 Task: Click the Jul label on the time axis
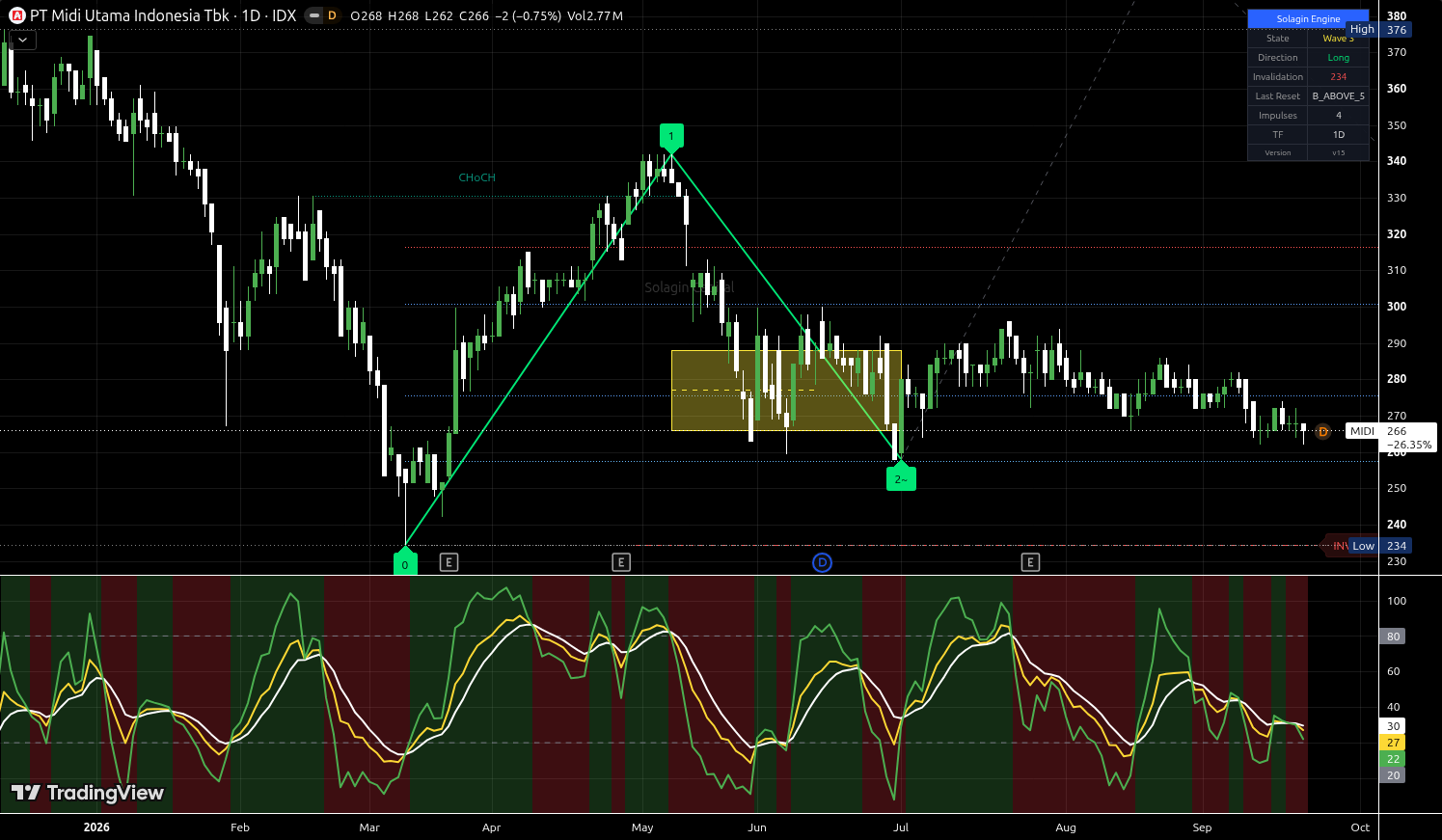pyautogui.click(x=901, y=827)
